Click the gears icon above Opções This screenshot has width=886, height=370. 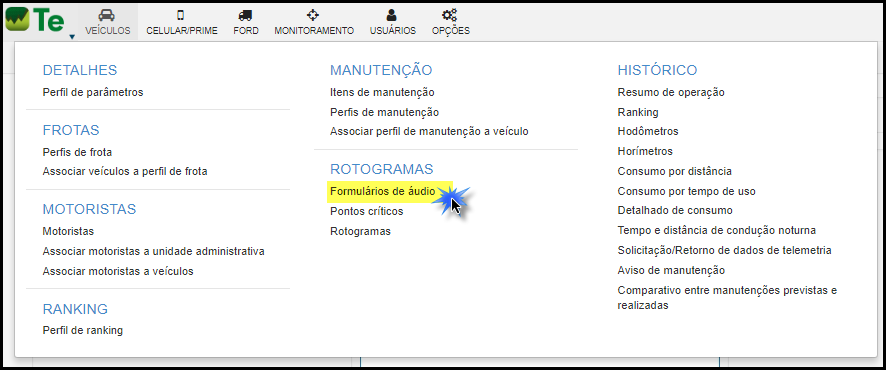click(x=450, y=15)
